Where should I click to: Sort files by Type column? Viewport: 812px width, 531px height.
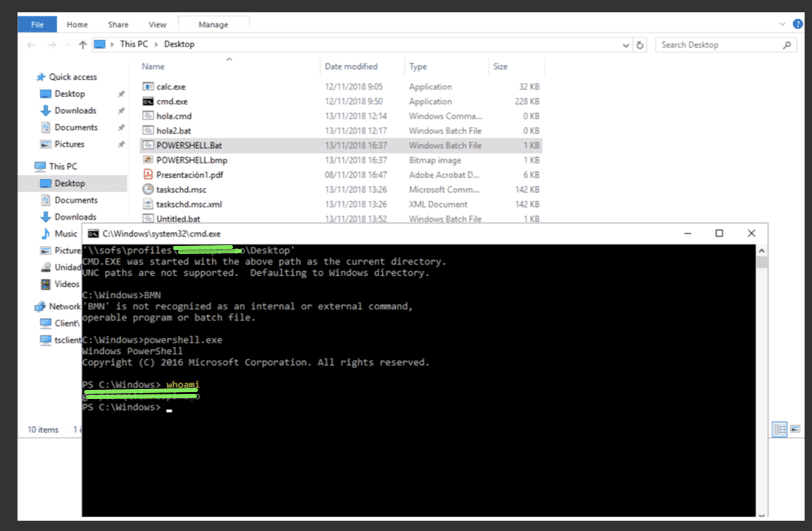pos(418,66)
